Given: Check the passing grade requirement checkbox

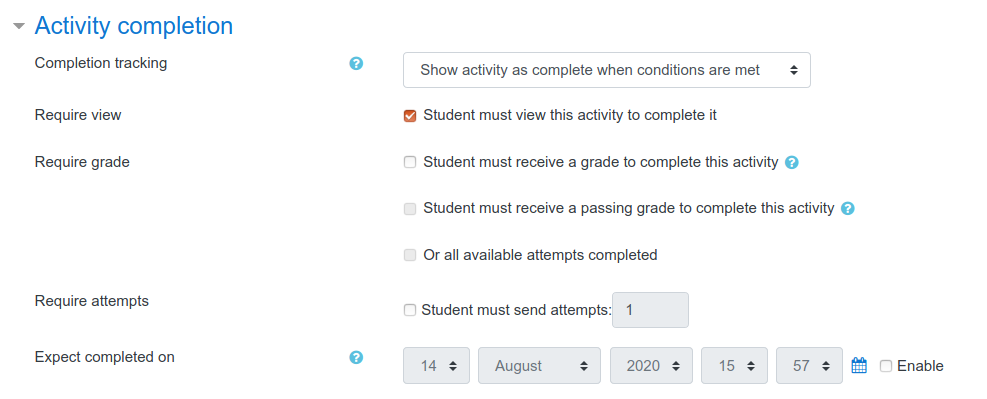Looking at the screenshot, I should point(410,208).
